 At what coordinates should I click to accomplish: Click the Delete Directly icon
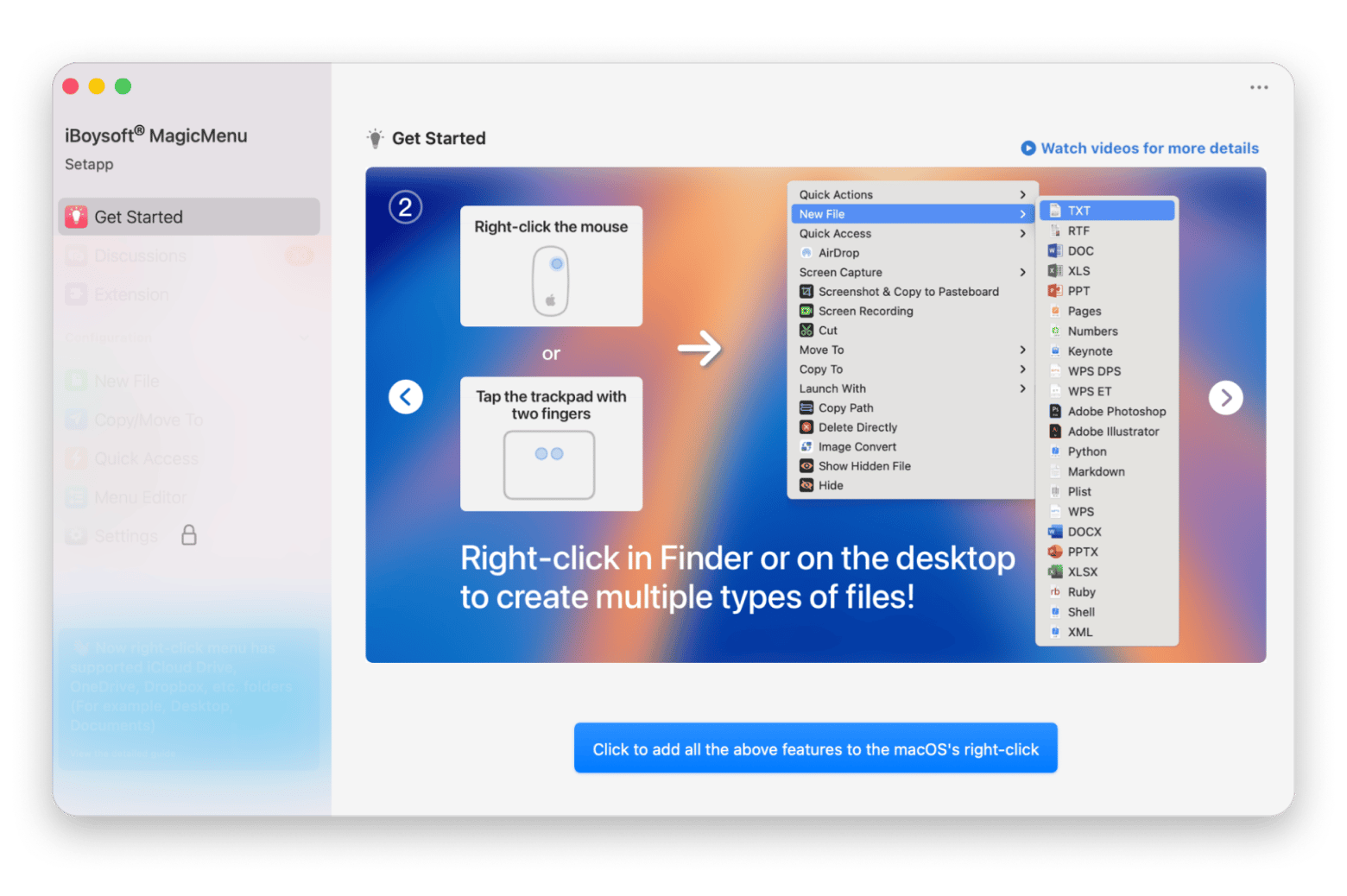point(806,427)
